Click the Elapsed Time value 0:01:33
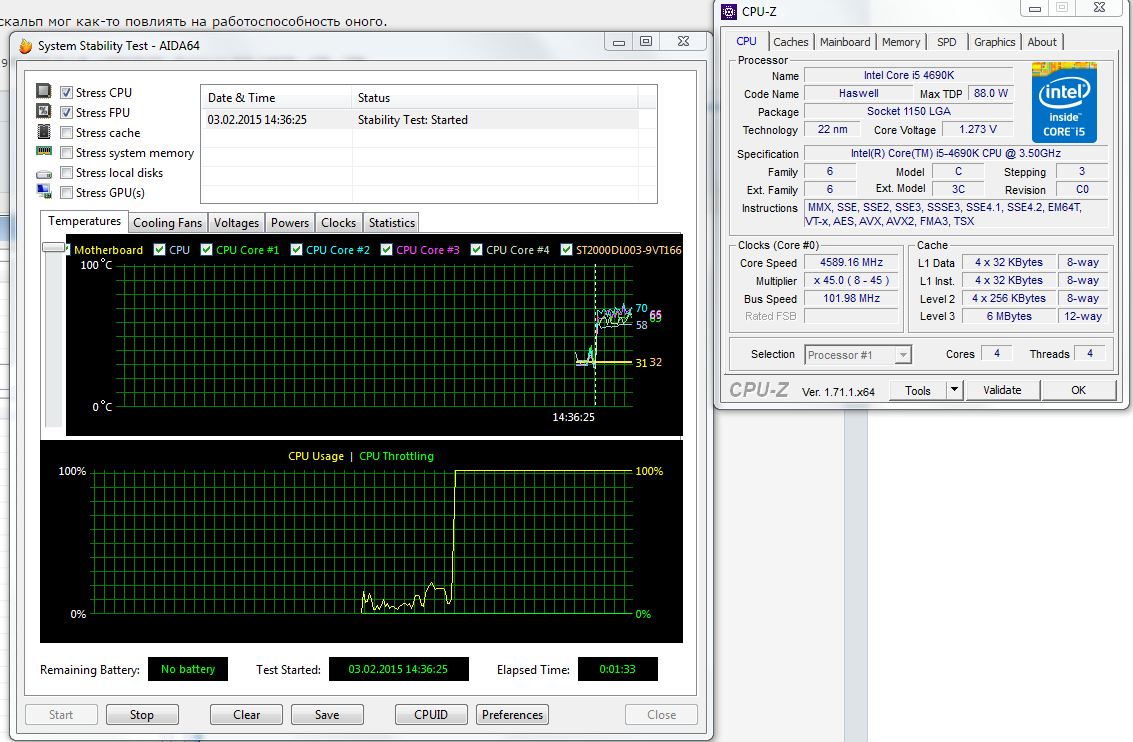Screen dimensions: 1133x742 [618, 669]
